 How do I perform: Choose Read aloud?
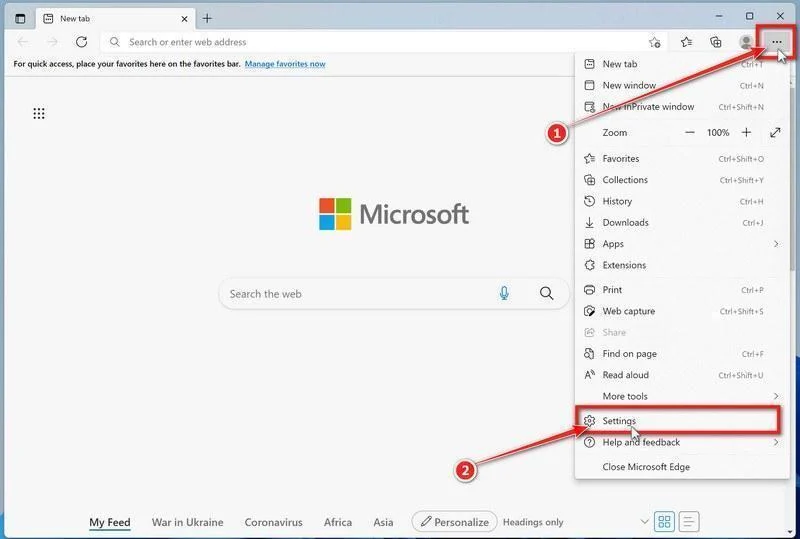click(682, 375)
